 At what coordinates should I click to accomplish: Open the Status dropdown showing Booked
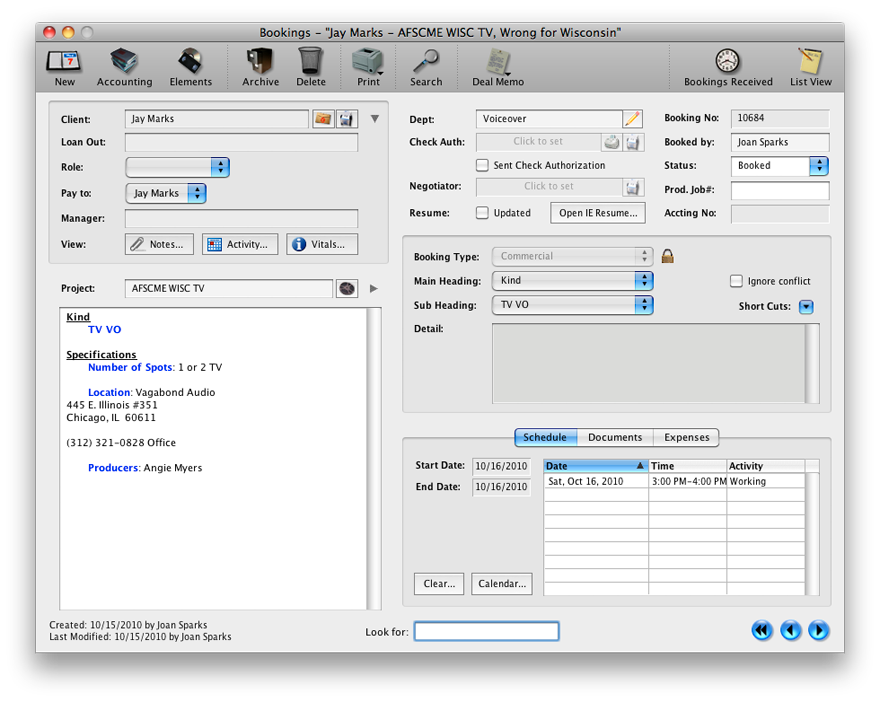pyautogui.click(x=780, y=166)
